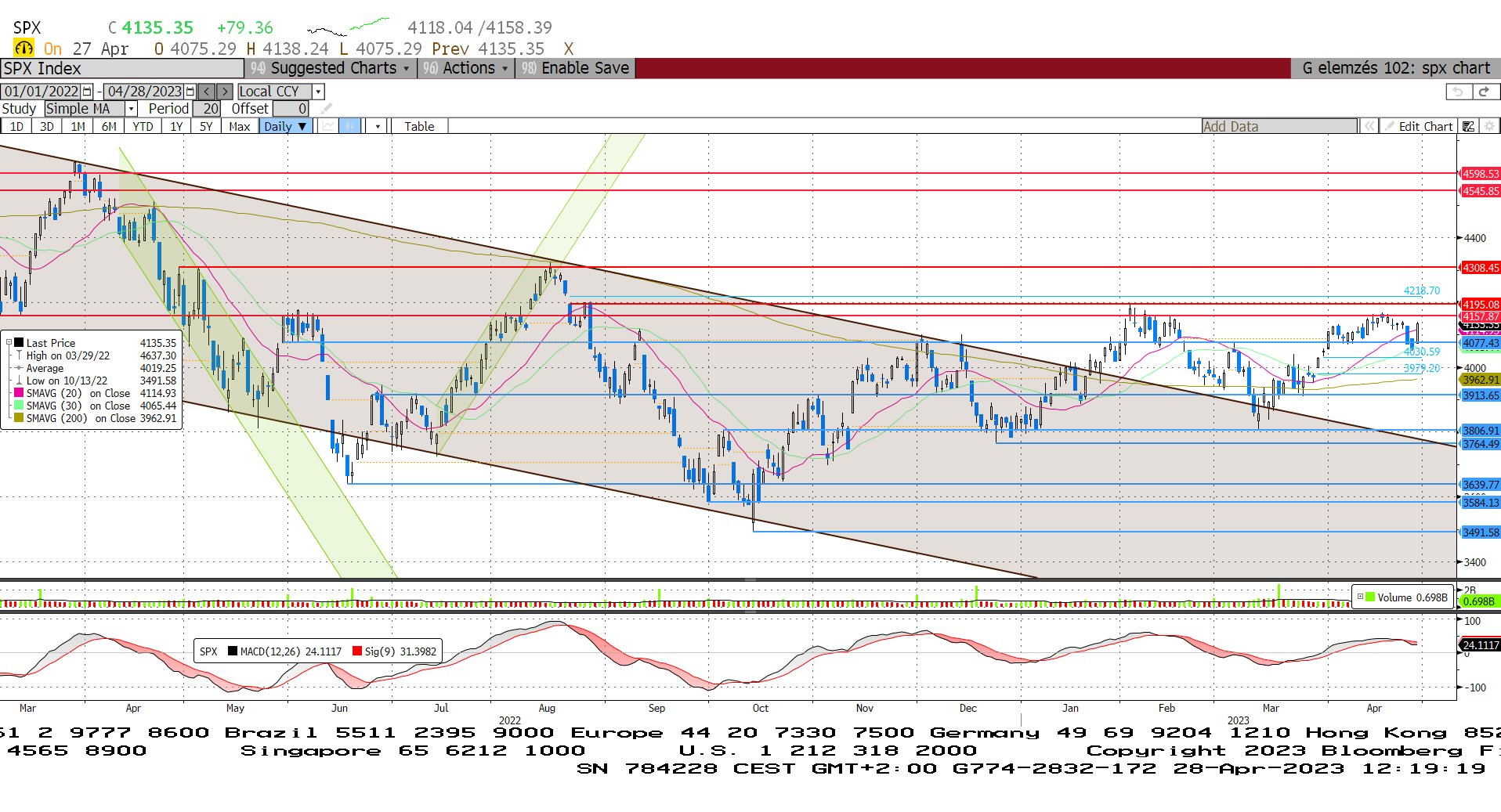
Task: Click the Offset value field
Action: tap(291, 109)
